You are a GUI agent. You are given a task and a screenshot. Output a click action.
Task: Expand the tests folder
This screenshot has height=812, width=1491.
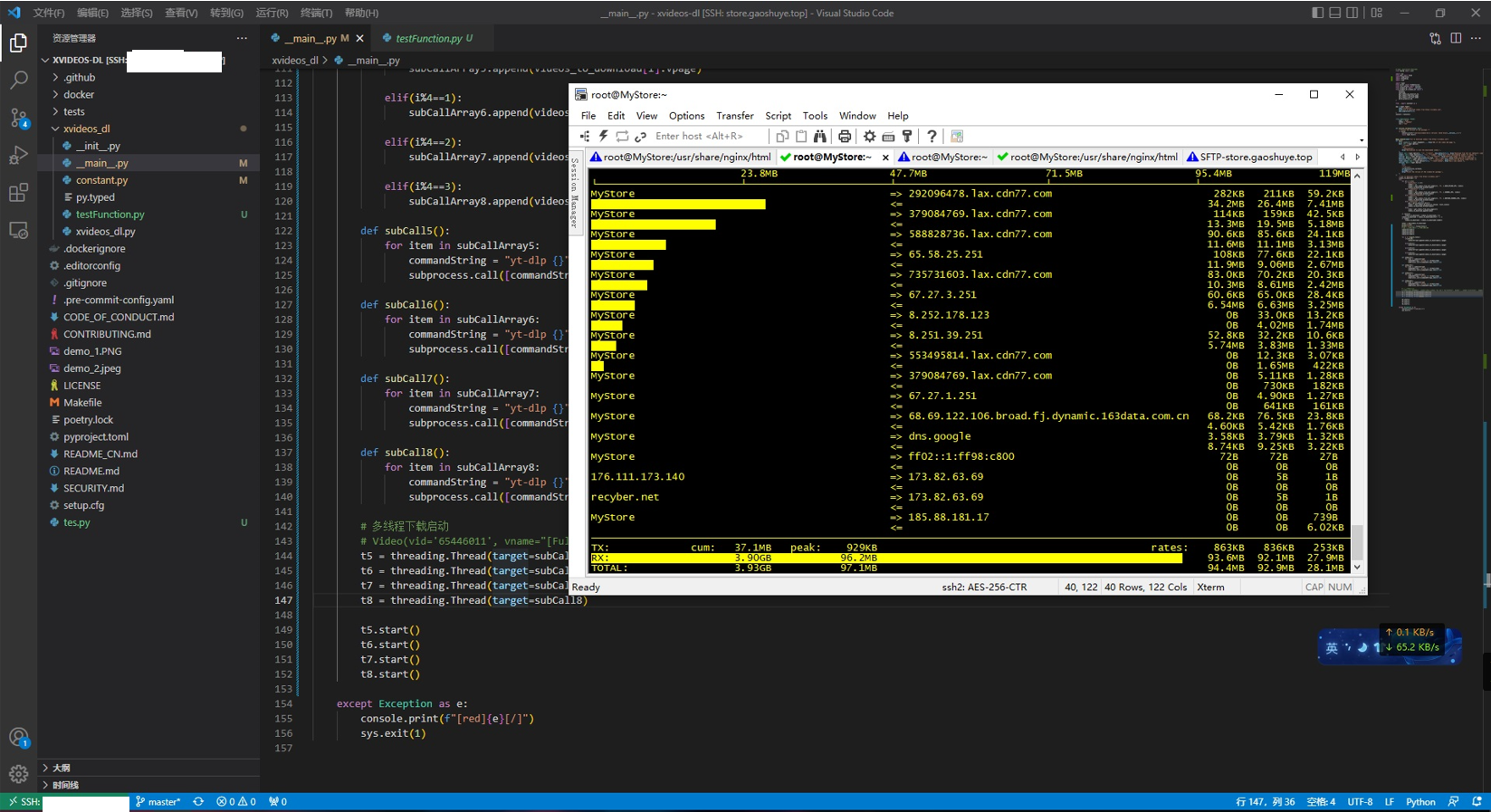point(56,111)
